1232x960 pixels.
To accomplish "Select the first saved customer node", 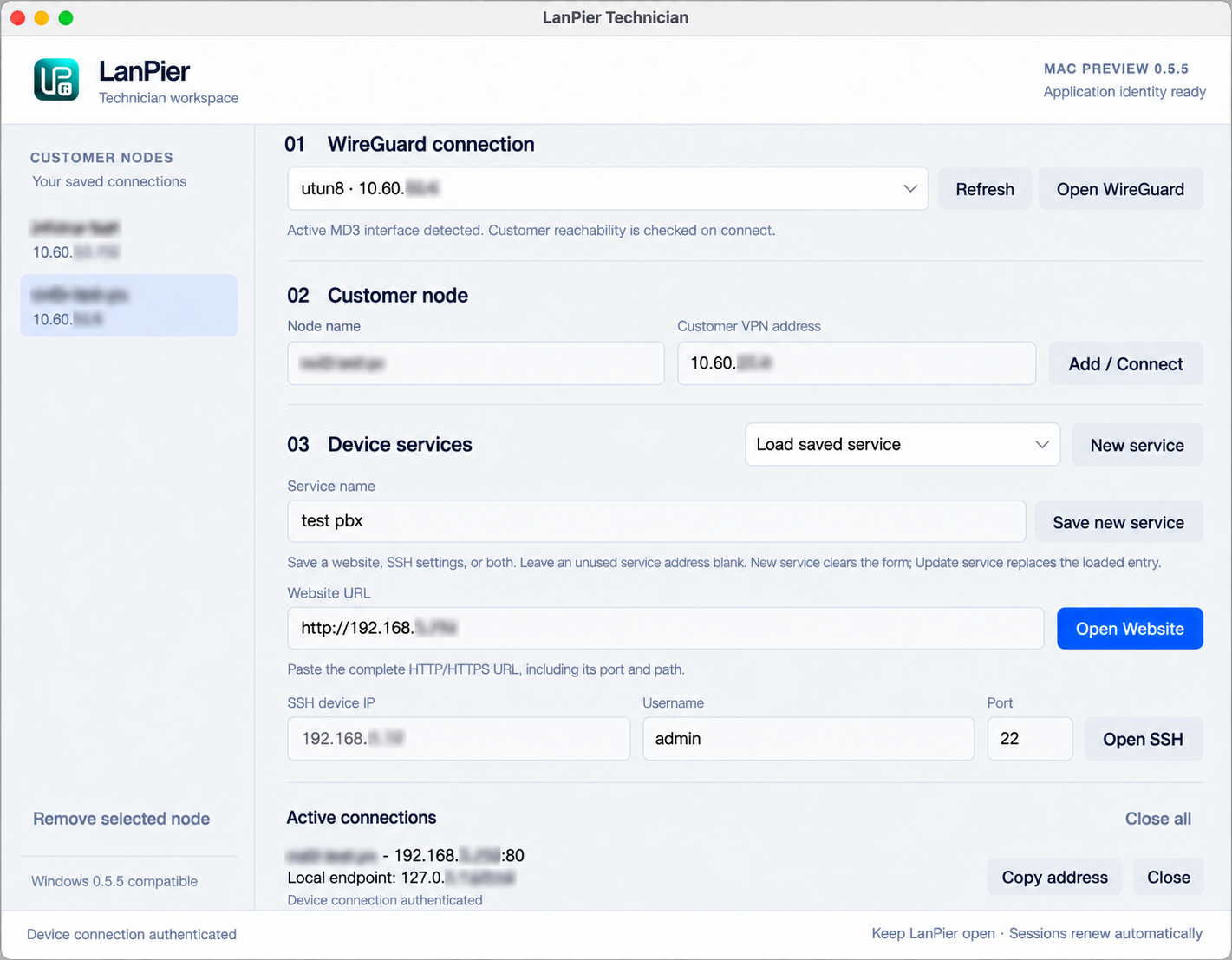I will coord(128,239).
